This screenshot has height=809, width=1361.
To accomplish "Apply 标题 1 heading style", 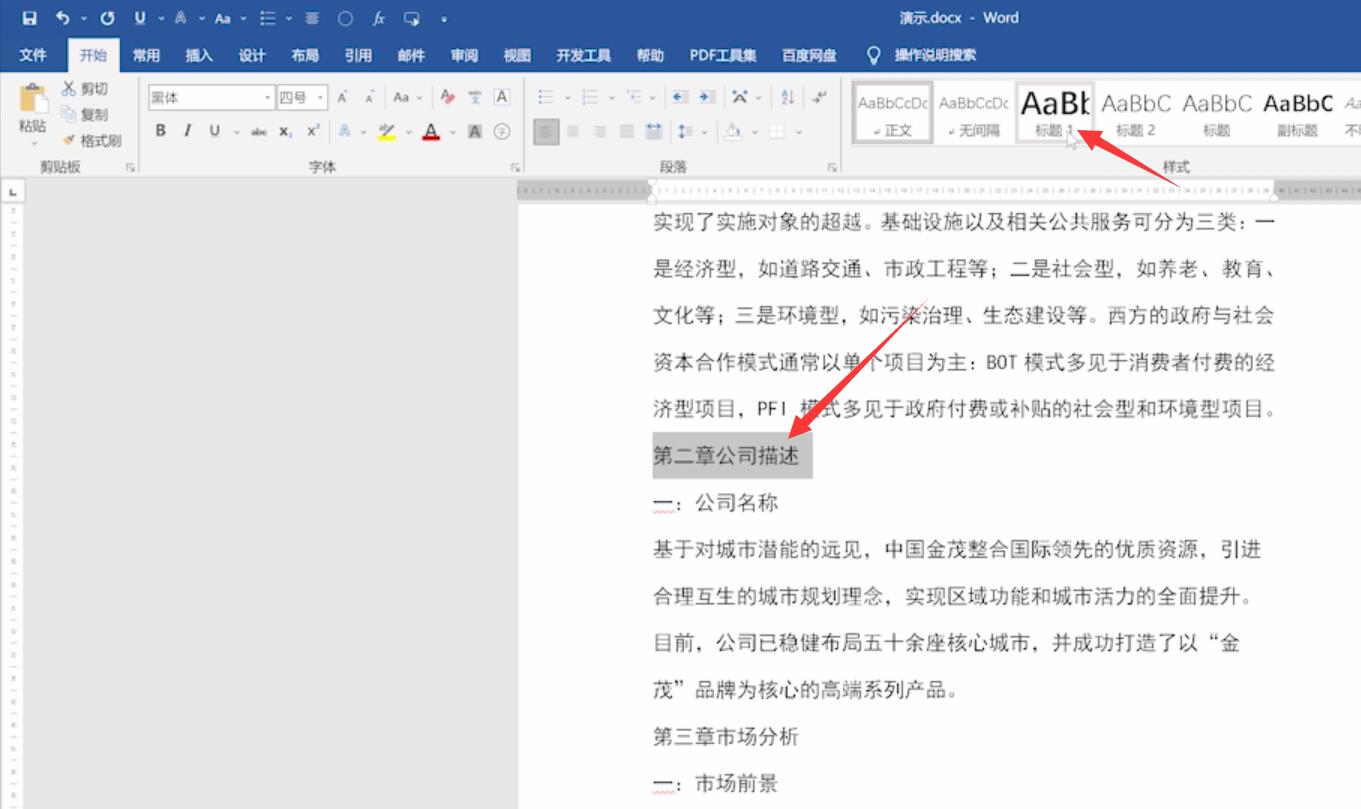I will (1055, 112).
